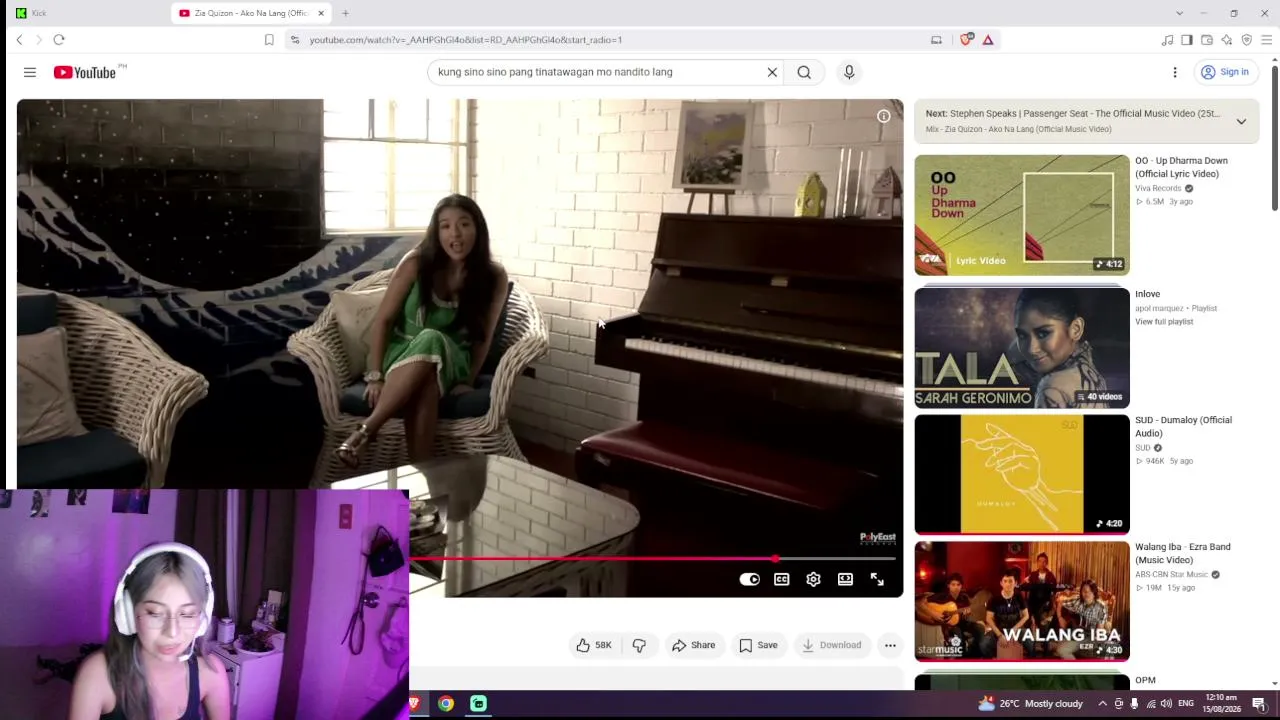
Task: Open the network Wi-Fi tray icon
Action: point(1151,703)
